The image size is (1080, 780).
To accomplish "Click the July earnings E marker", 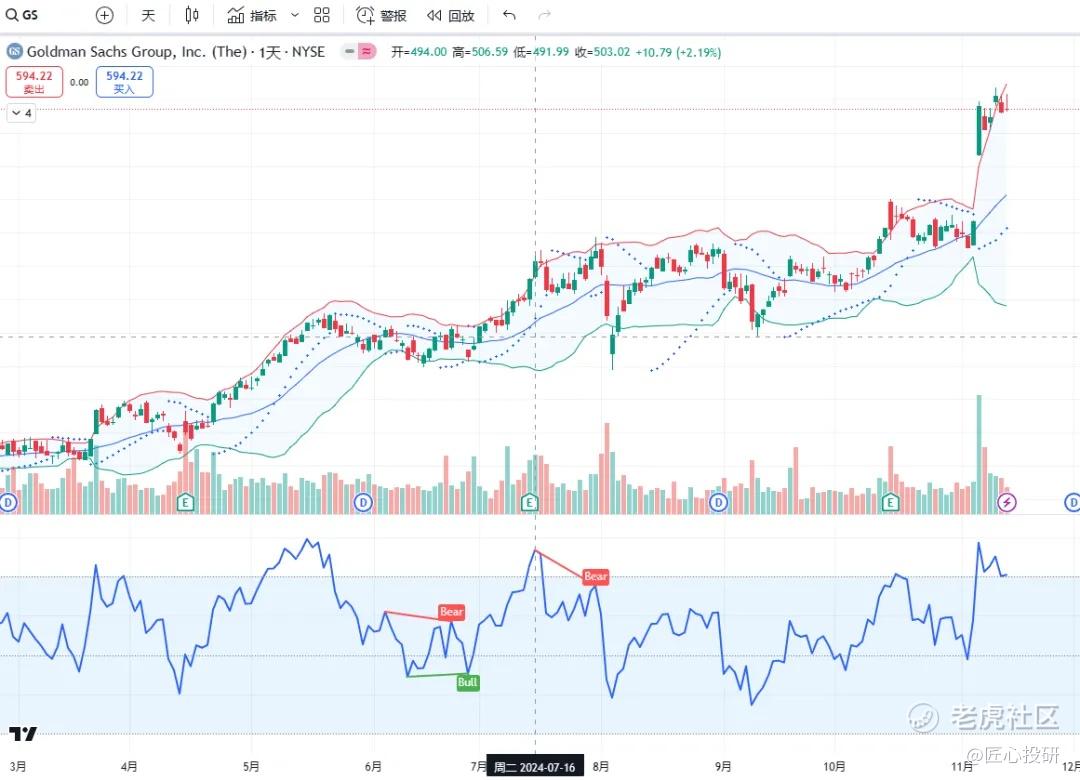I will (x=529, y=503).
